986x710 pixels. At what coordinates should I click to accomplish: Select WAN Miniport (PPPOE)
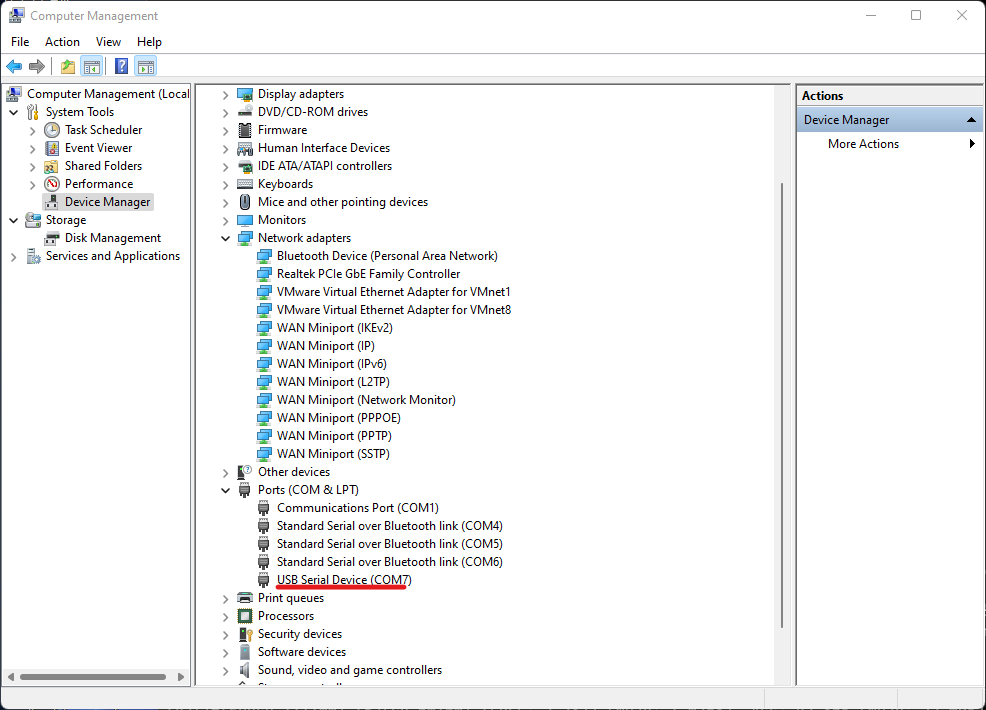coord(339,418)
